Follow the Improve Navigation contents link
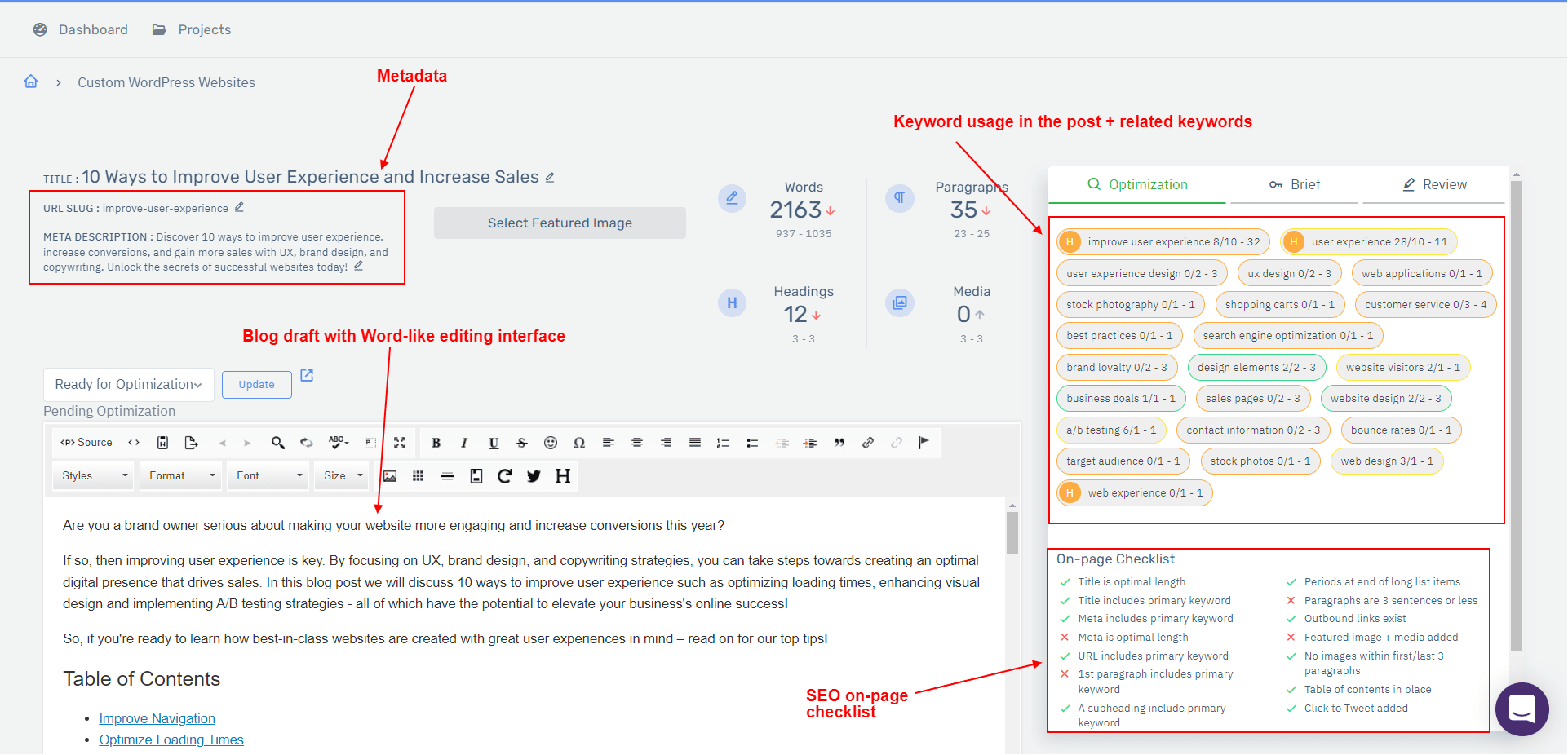This screenshot has width=1568, height=755. point(157,718)
